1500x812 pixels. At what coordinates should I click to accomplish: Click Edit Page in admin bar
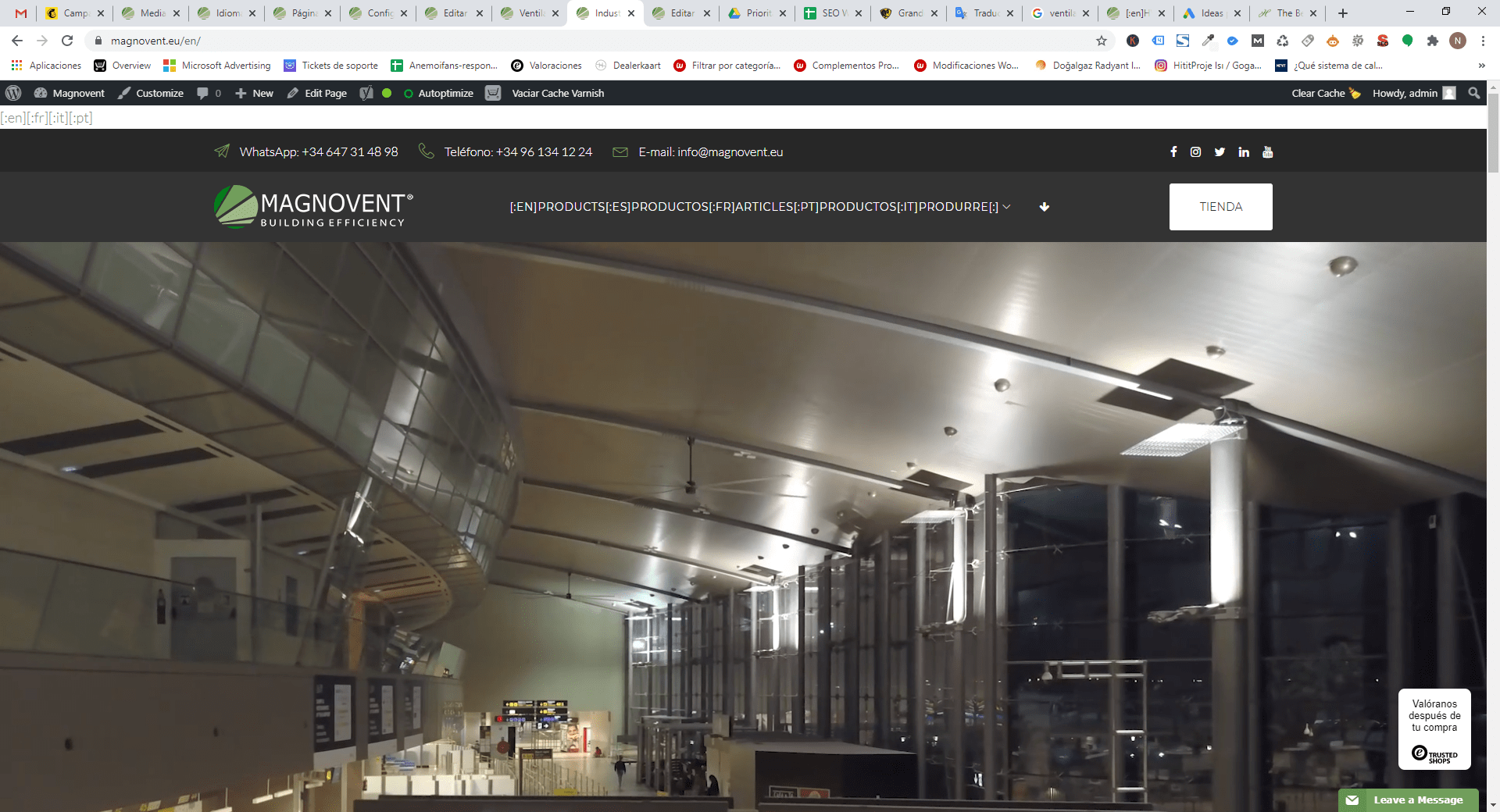317,93
